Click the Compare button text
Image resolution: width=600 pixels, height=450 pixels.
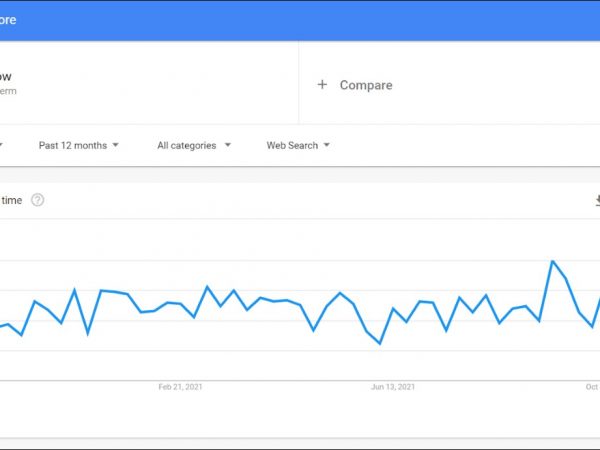point(366,85)
